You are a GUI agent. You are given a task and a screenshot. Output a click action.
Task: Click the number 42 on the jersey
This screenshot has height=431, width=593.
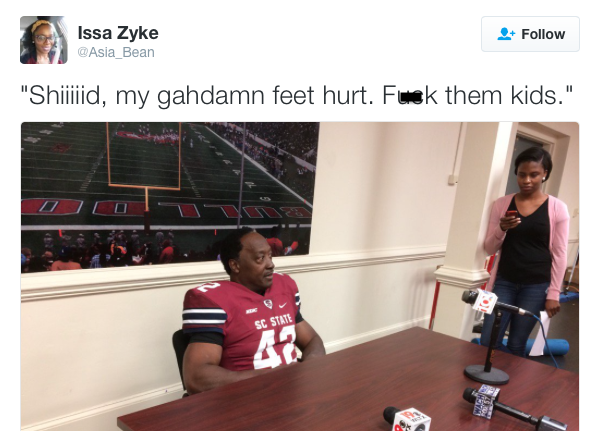click(x=275, y=347)
